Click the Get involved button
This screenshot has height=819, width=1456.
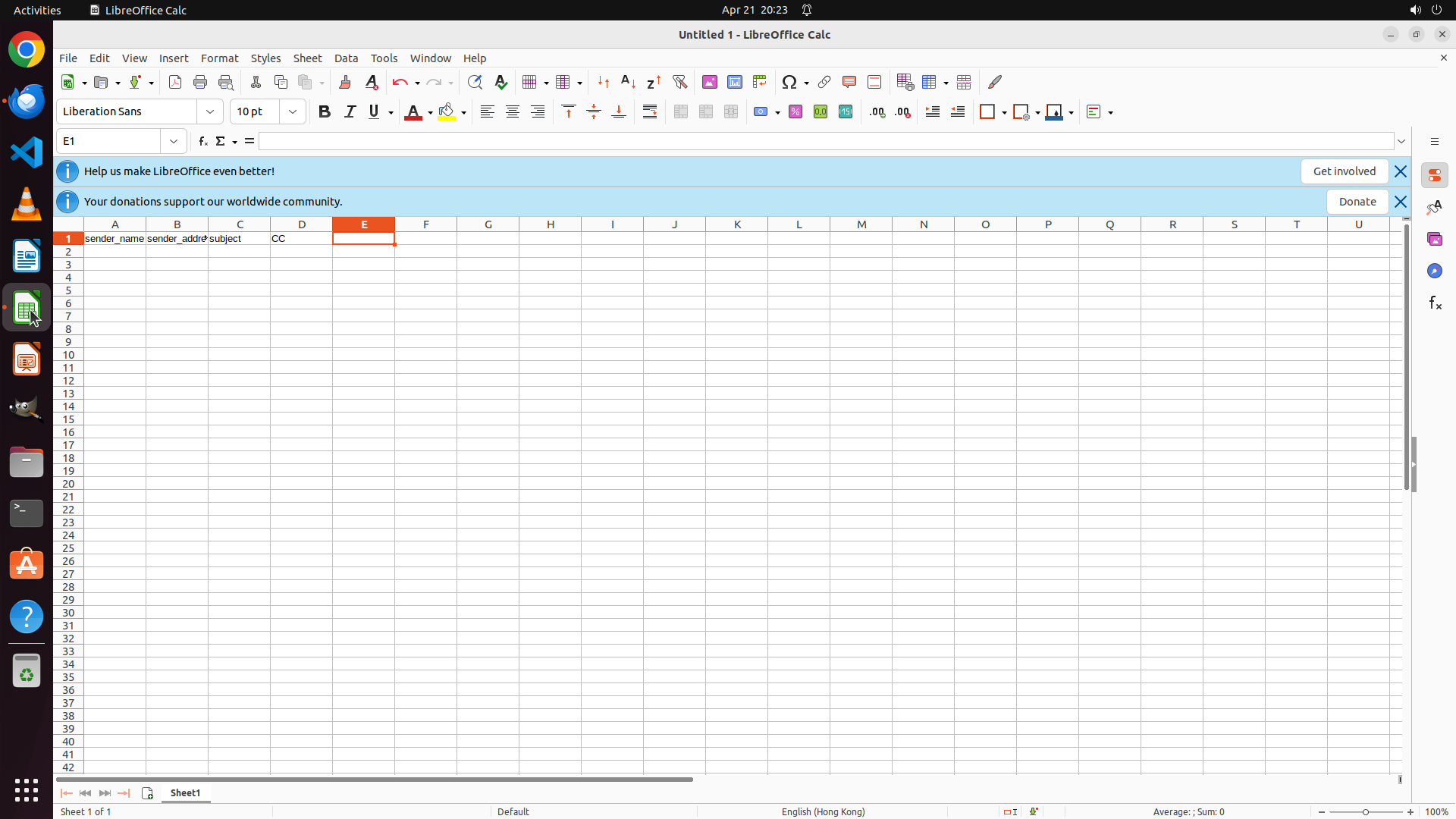1344,171
